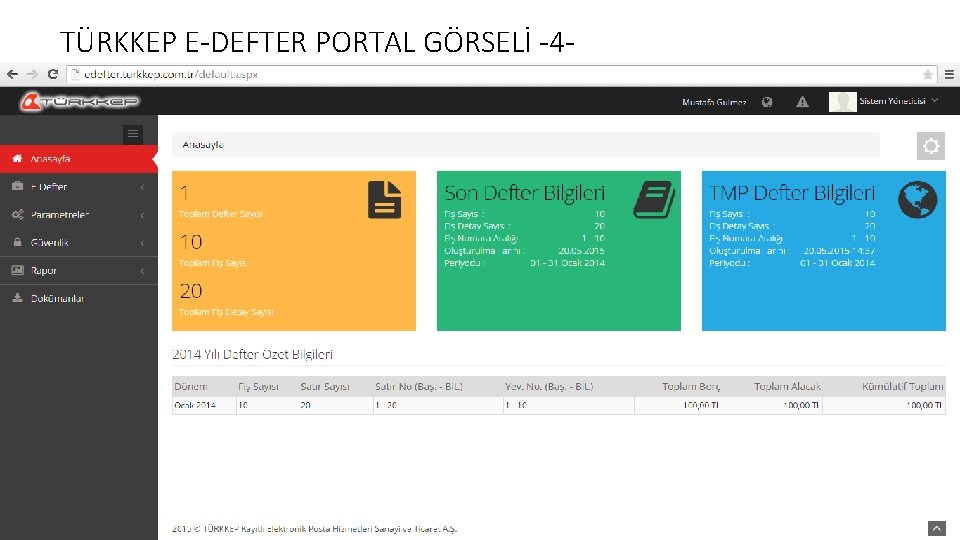Click the Mustafa Gulmez username

click(x=714, y=102)
